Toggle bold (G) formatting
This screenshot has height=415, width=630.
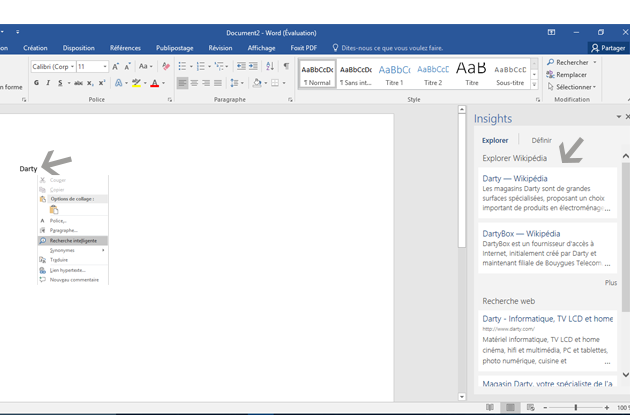pyautogui.click(x=37, y=83)
